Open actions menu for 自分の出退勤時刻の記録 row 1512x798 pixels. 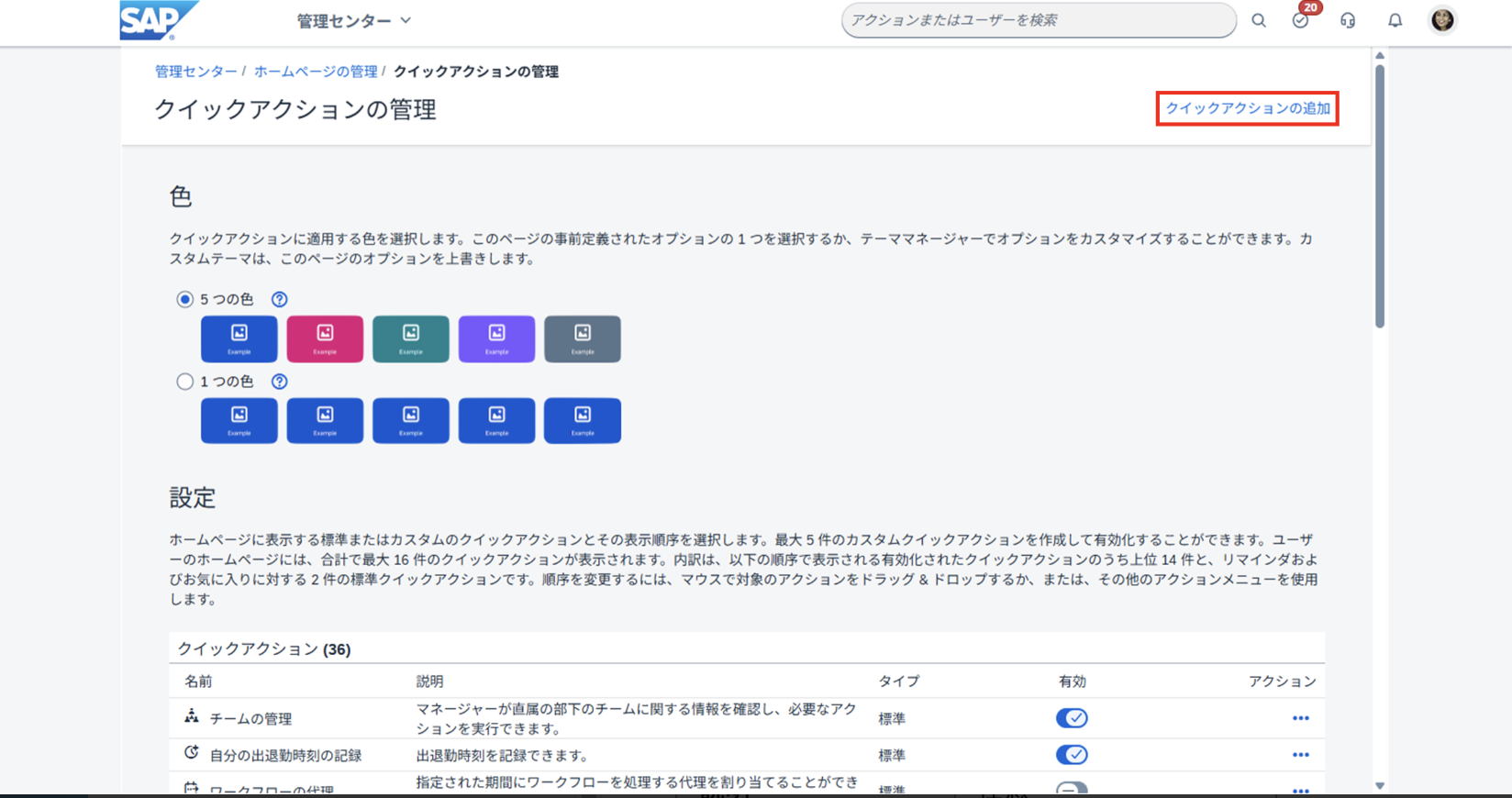click(1300, 755)
